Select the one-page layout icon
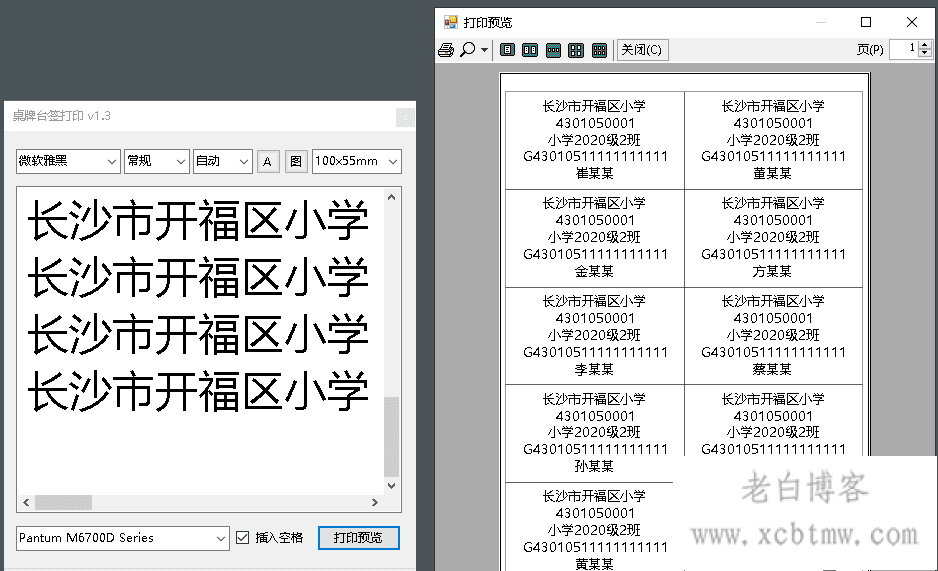This screenshot has width=938, height=571. (507, 50)
